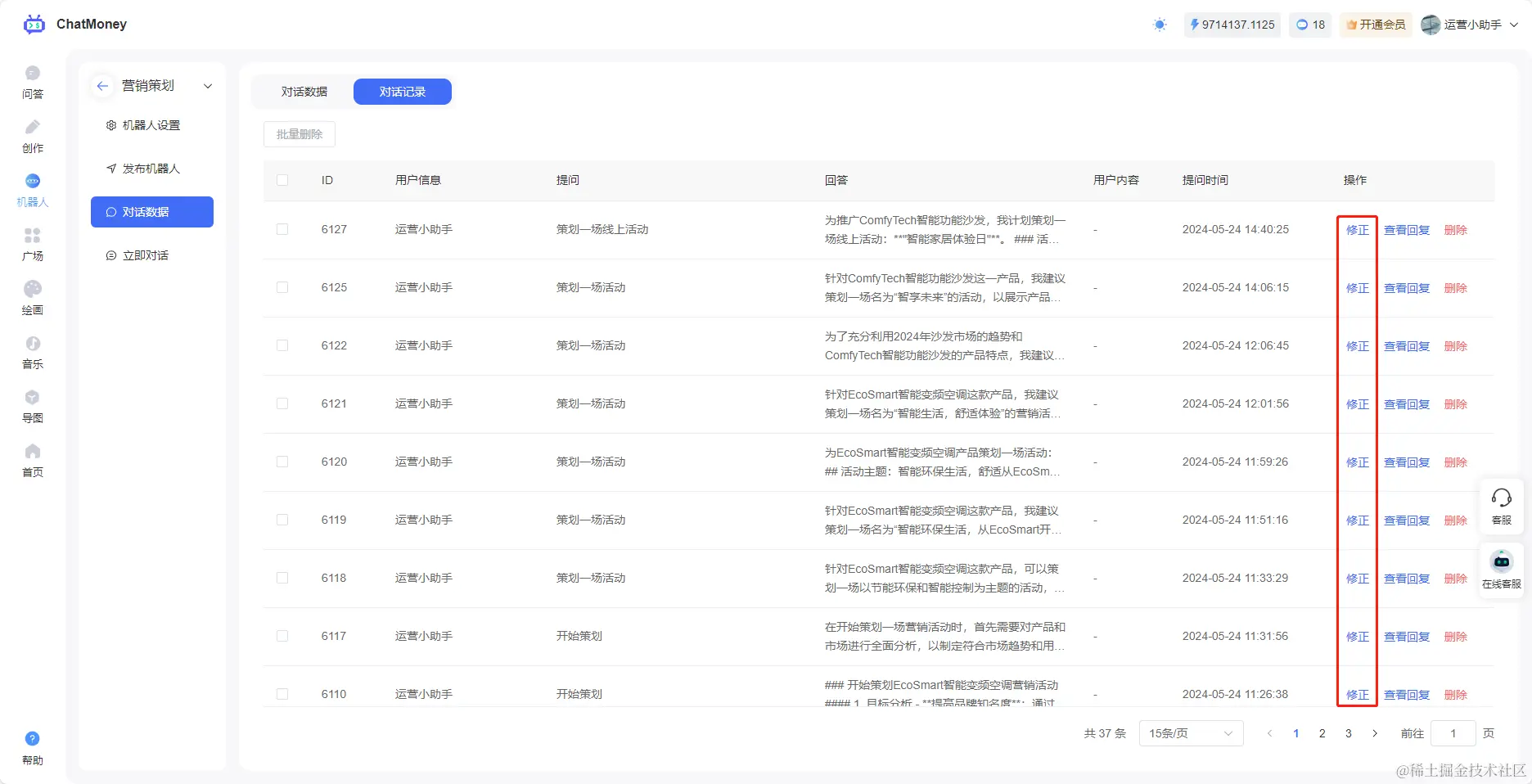Click 删除 for record 6122

[1456, 346]
